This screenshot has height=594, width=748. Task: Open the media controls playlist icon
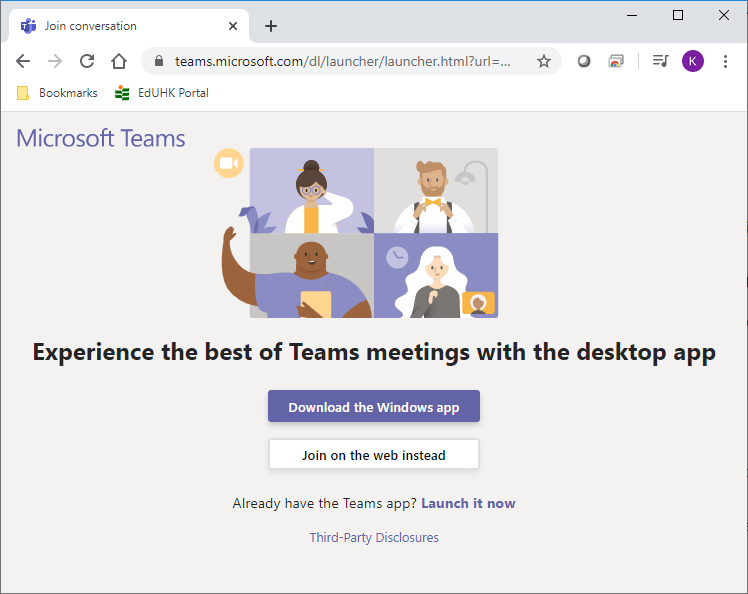[660, 61]
